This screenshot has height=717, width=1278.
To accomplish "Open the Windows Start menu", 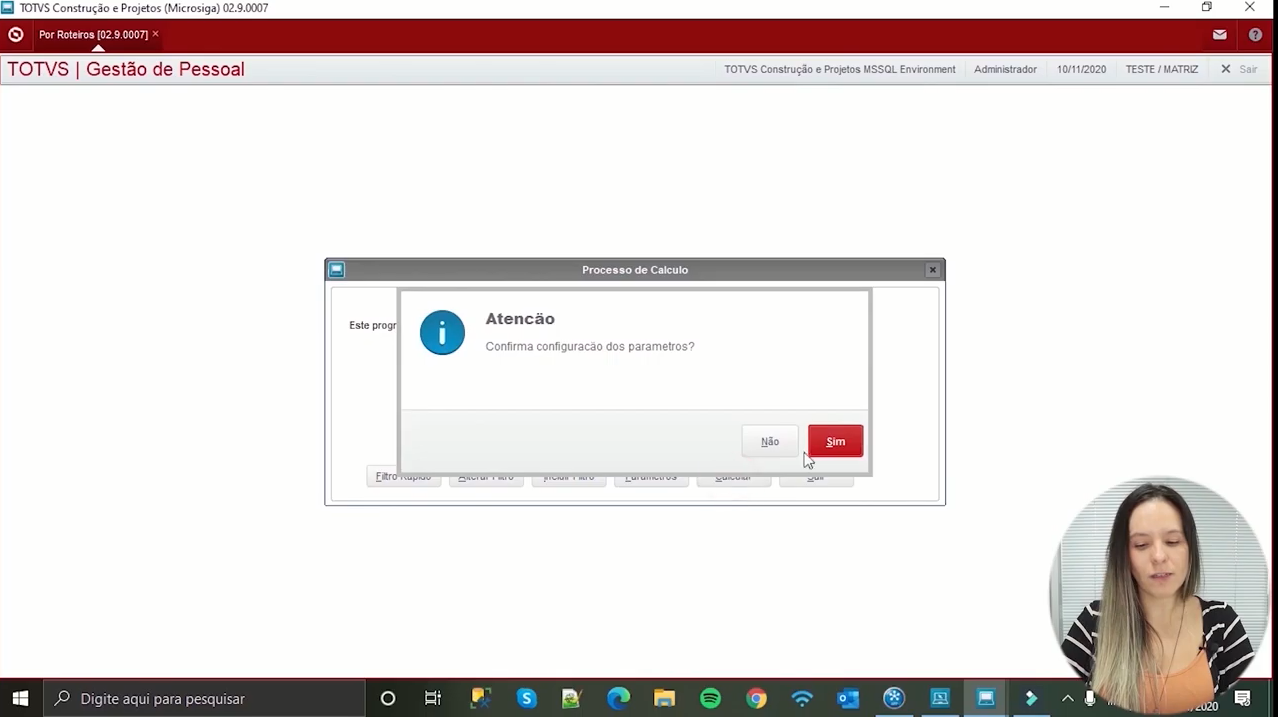I will click(20, 698).
